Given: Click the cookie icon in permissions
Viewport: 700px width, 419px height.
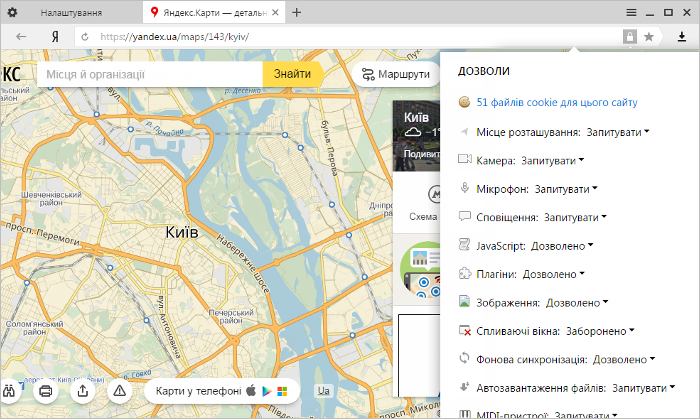Looking at the screenshot, I should point(464,102).
